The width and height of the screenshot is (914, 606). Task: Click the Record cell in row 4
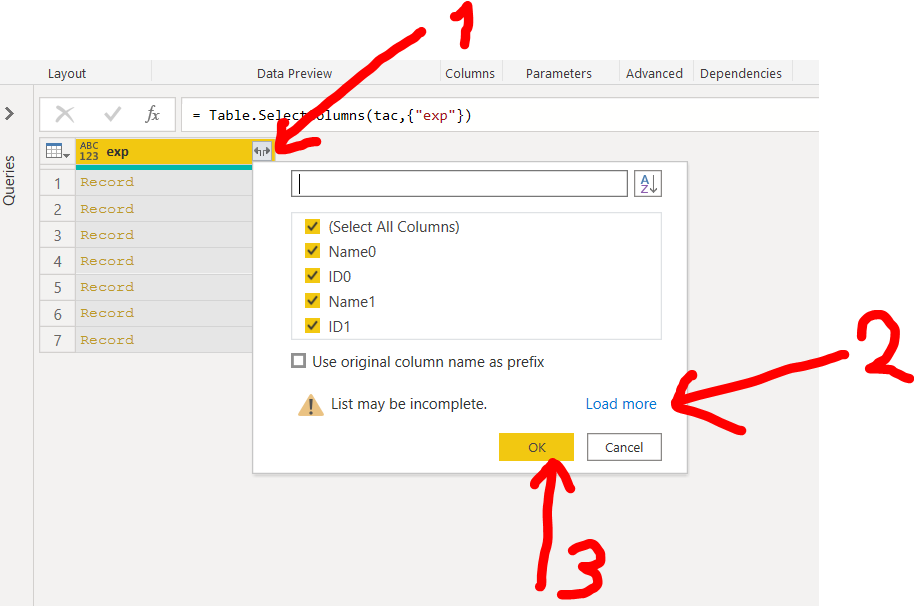pyautogui.click(x=164, y=261)
